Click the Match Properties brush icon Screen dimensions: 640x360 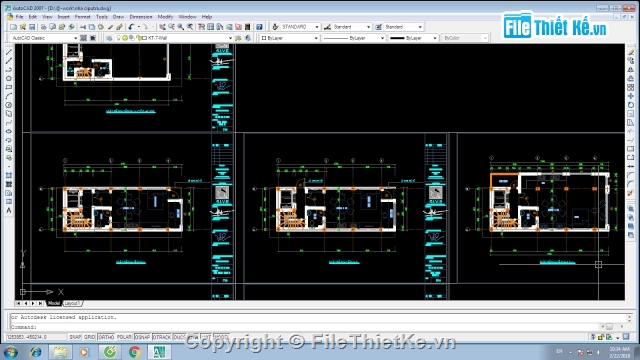click(119, 27)
